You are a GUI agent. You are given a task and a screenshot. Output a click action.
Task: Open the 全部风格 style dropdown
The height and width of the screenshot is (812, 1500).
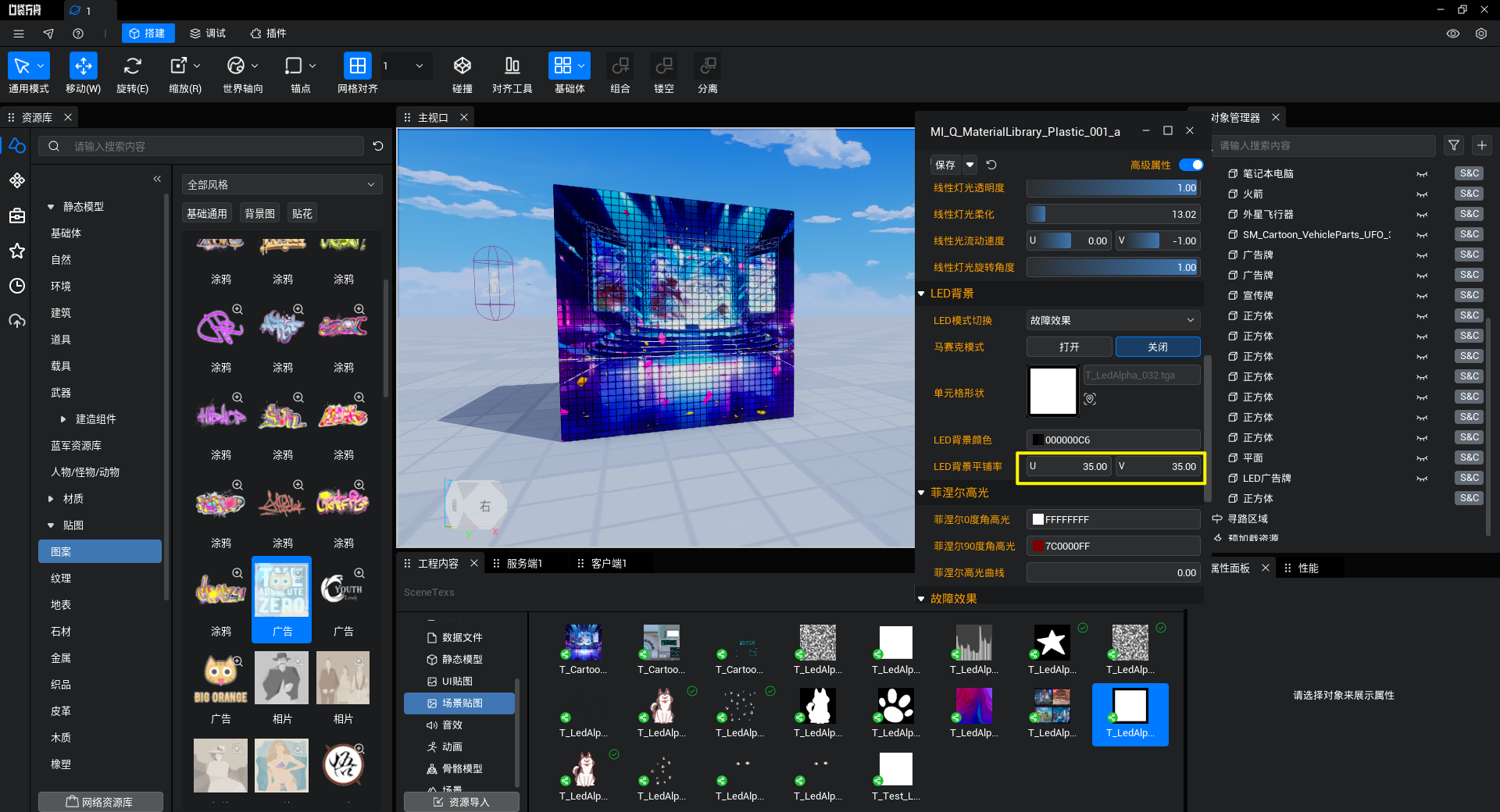pos(281,185)
